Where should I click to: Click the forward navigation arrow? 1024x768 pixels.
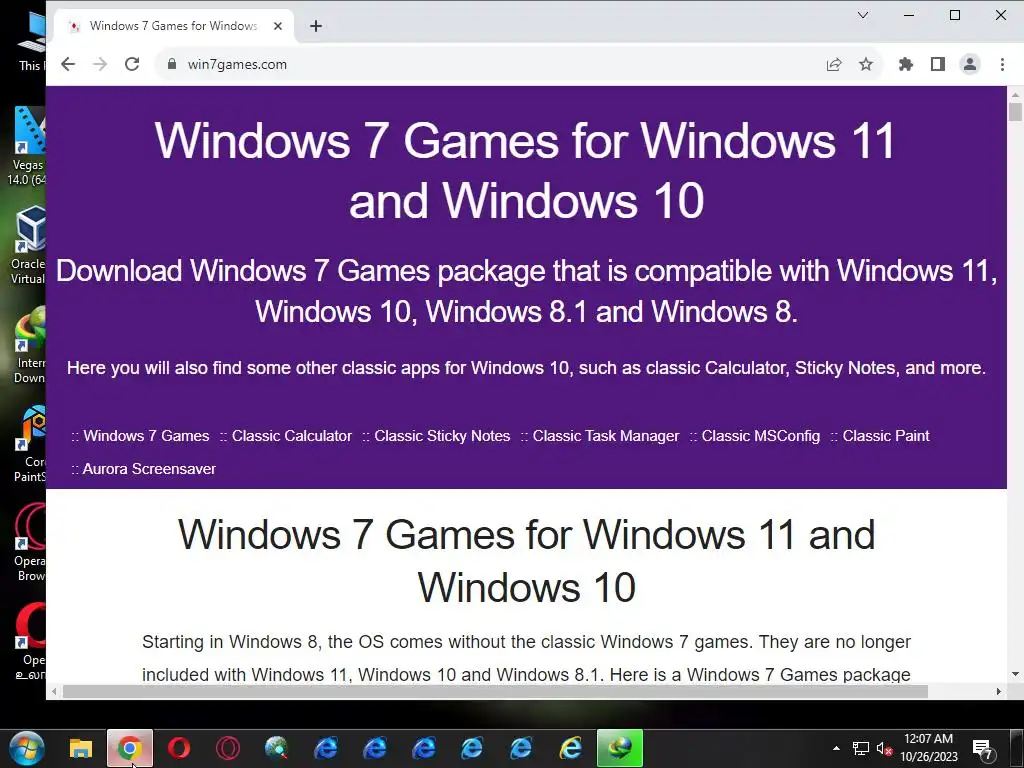tap(100, 64)
